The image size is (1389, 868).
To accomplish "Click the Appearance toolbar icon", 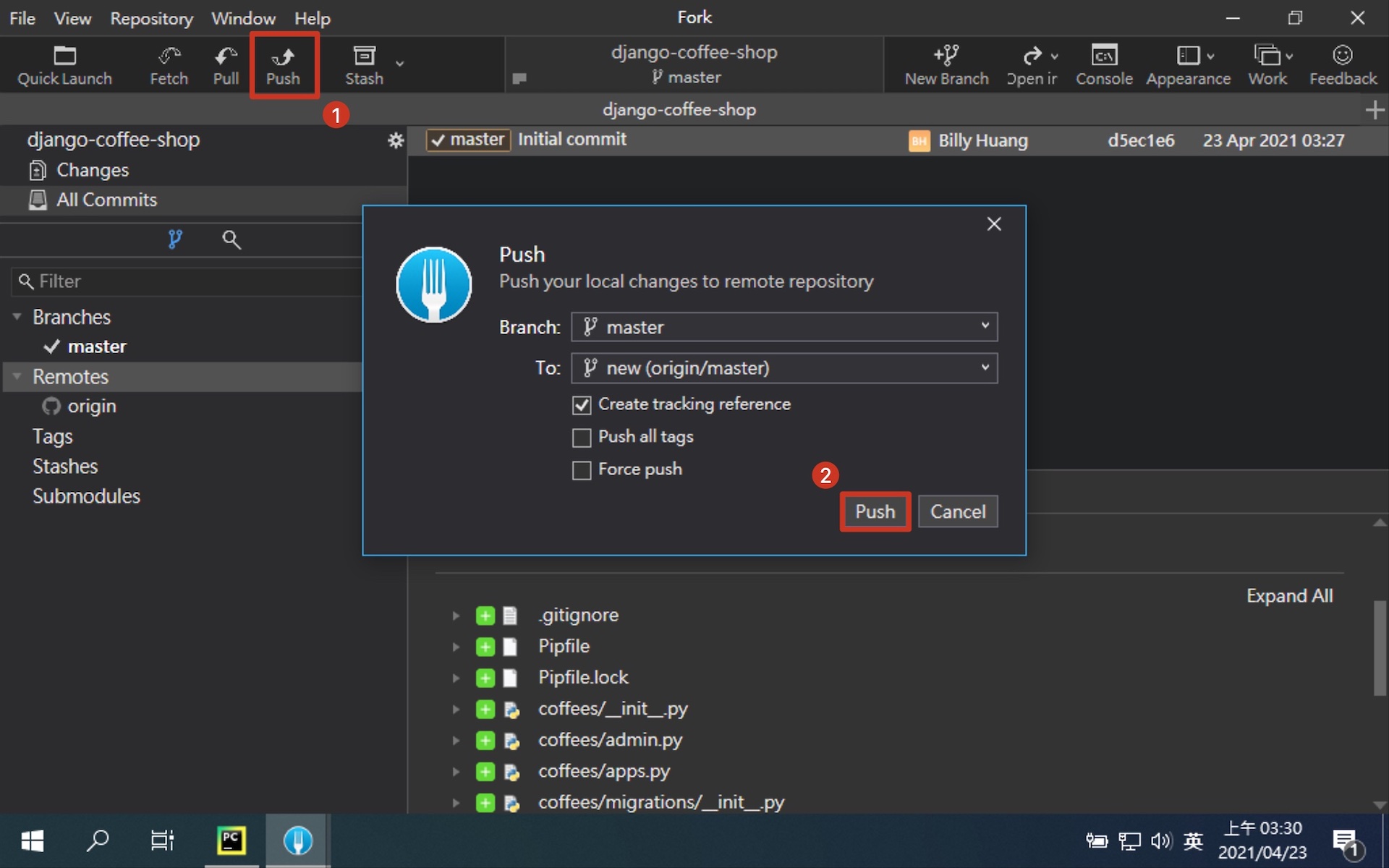I will tap(1188, 65).
